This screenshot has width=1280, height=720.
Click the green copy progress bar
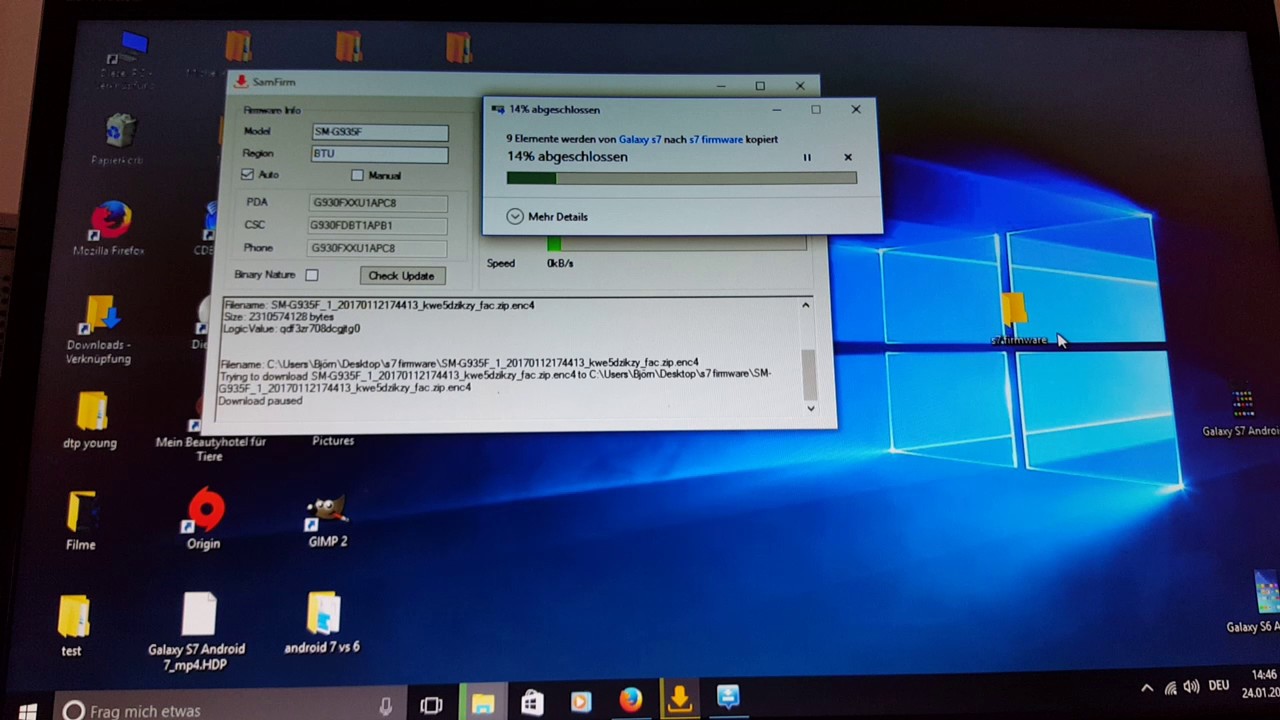click(x=681, y=178)
